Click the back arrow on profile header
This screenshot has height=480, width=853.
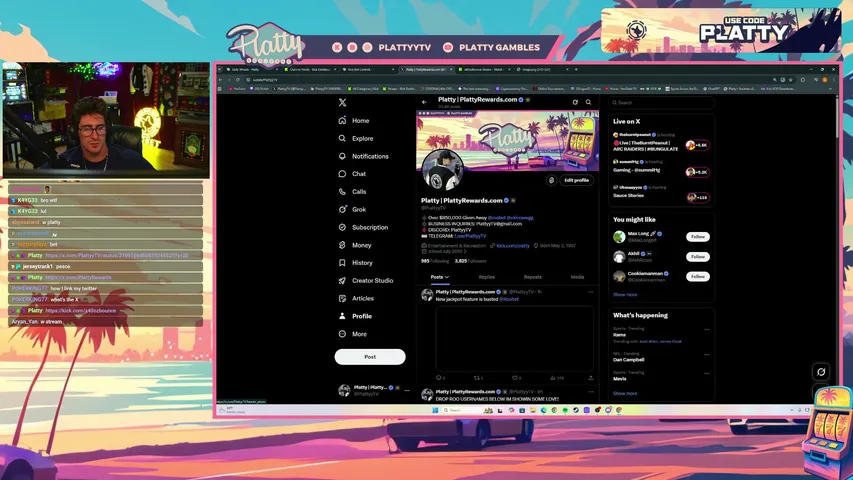point(424,102)
